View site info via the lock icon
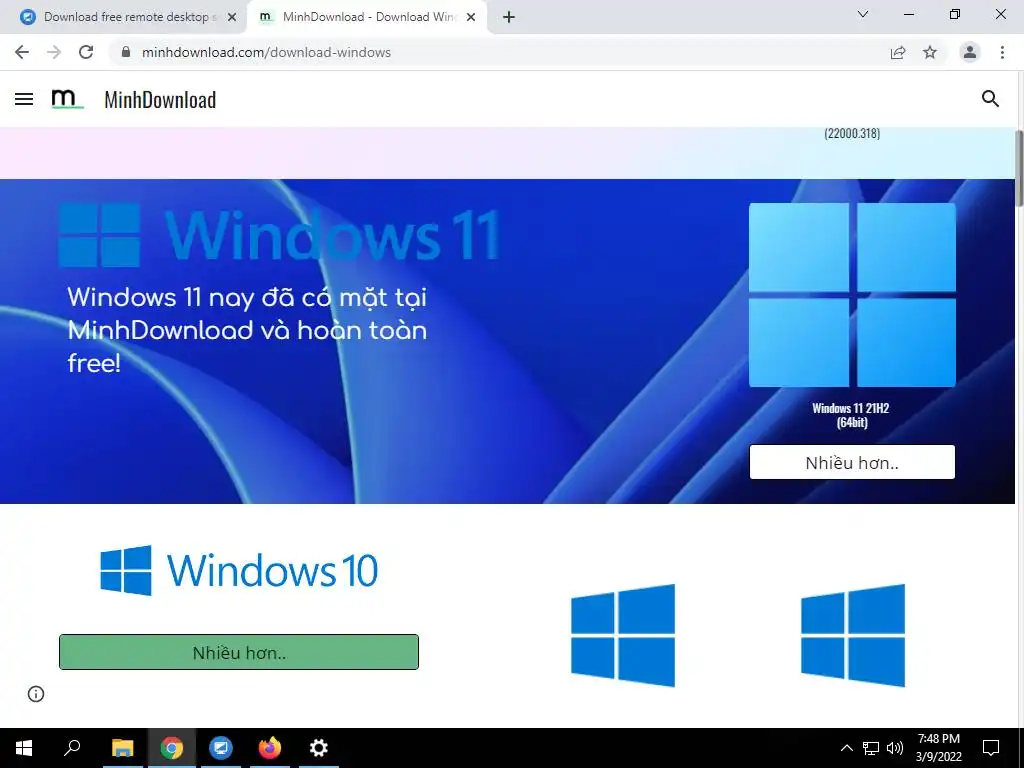 tap(126, 52)
